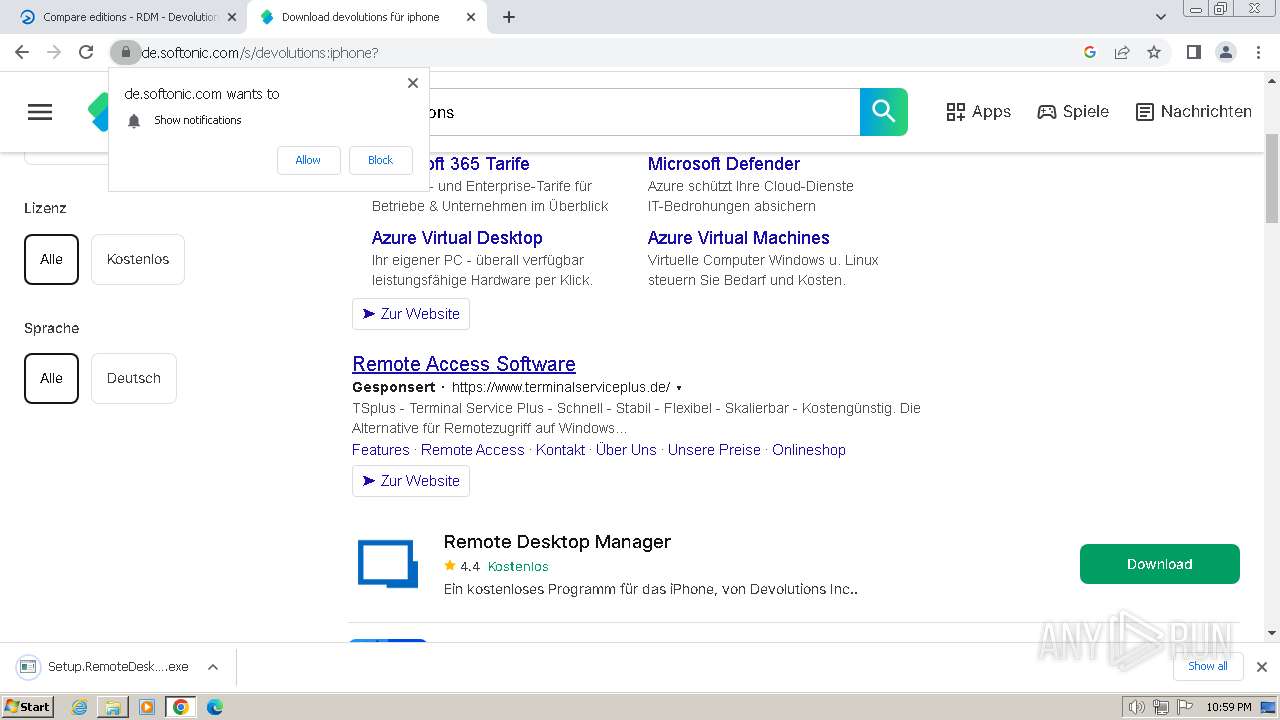
Task: Launch Internet Explorer from the taskbar
Action: 80,707
